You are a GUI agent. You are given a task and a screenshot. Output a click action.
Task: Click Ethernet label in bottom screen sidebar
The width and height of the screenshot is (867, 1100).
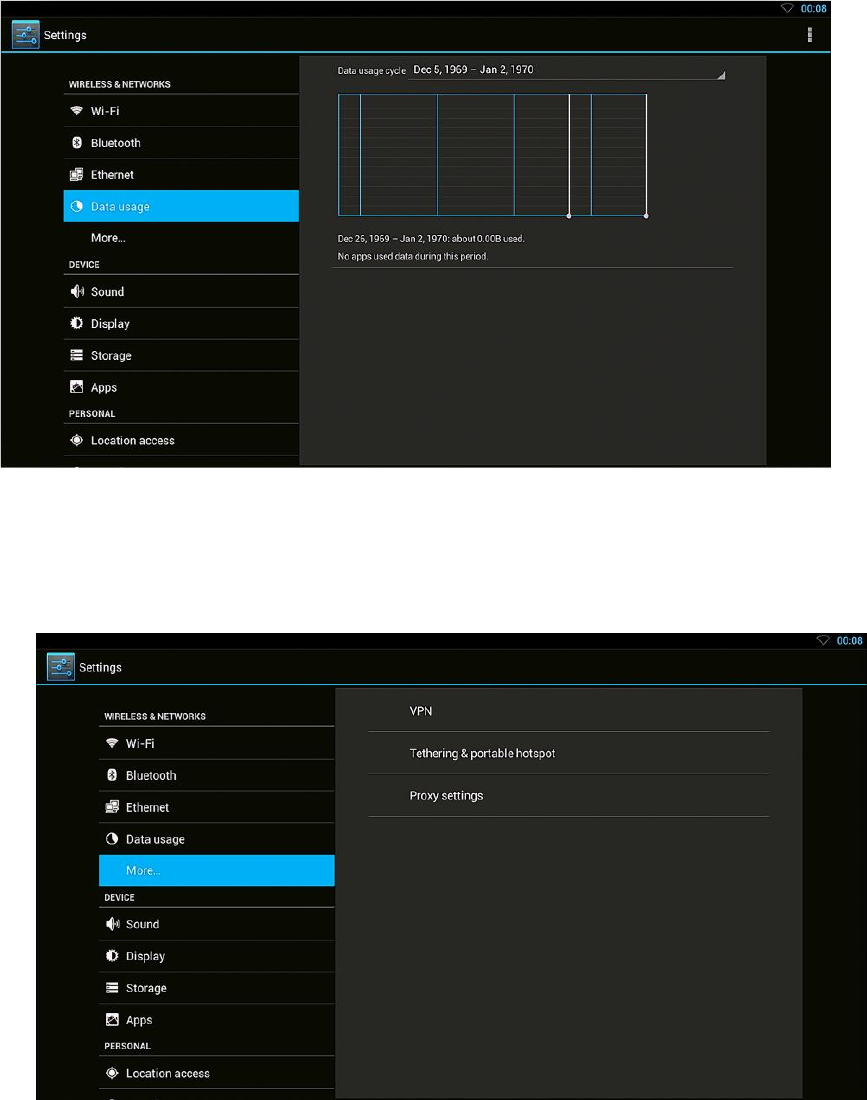[x=147, y=807]
